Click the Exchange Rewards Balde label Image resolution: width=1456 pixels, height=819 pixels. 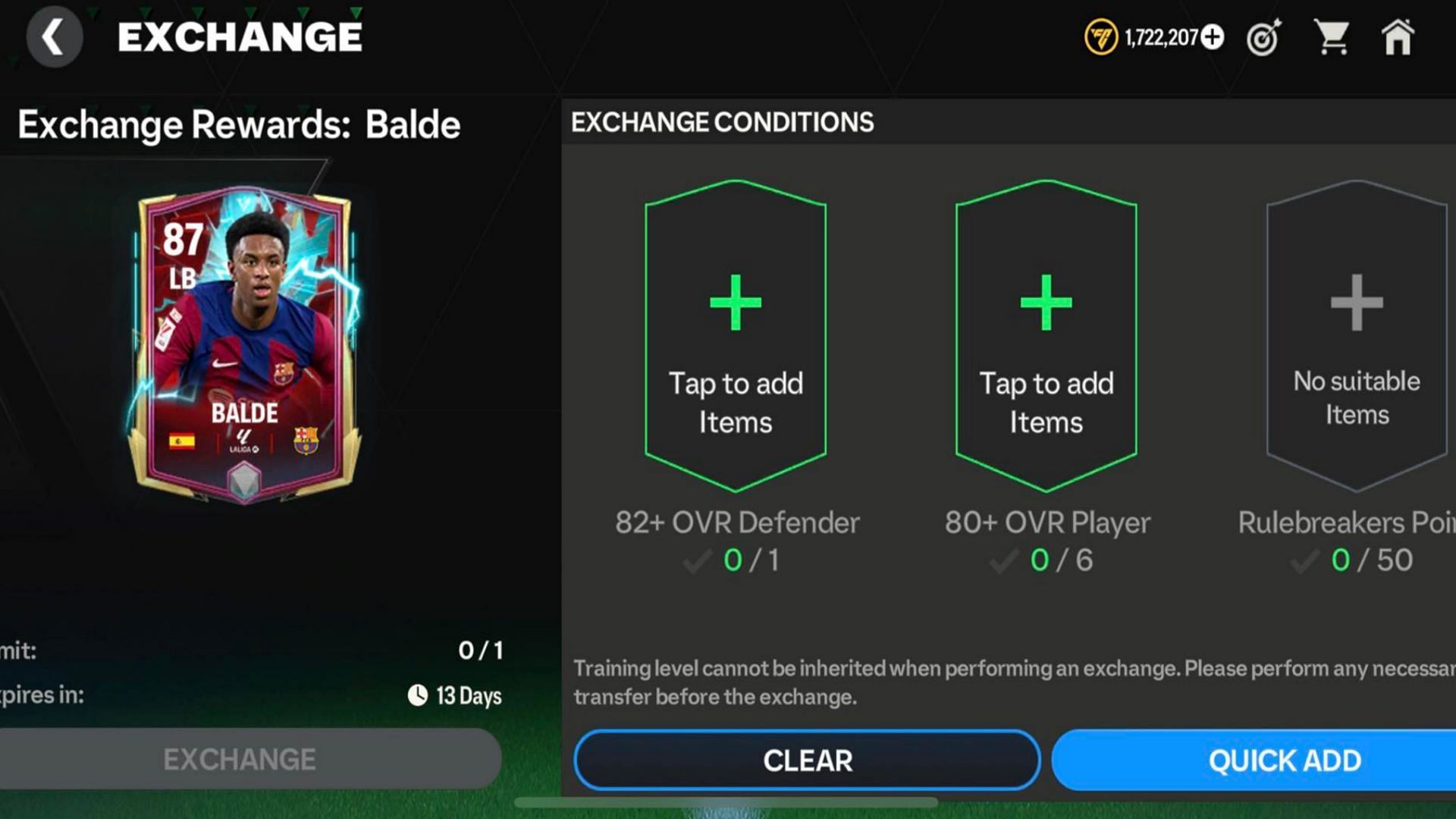pyautogui.click(x=238, y=122)
